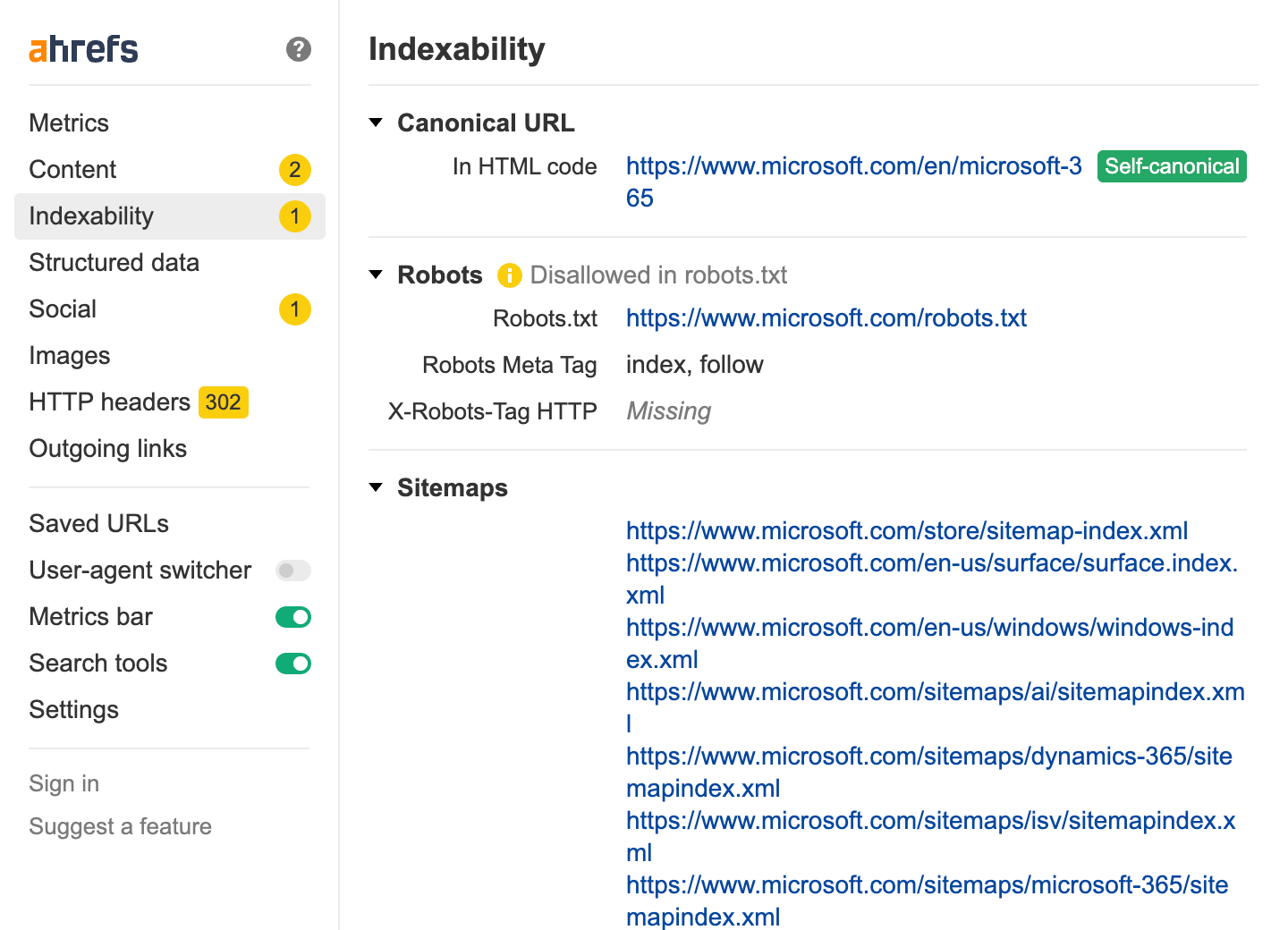Screen dimensions: 1288x930
Task: Click the 'Robots Meta Tag' label
Action: click(510, 365)
